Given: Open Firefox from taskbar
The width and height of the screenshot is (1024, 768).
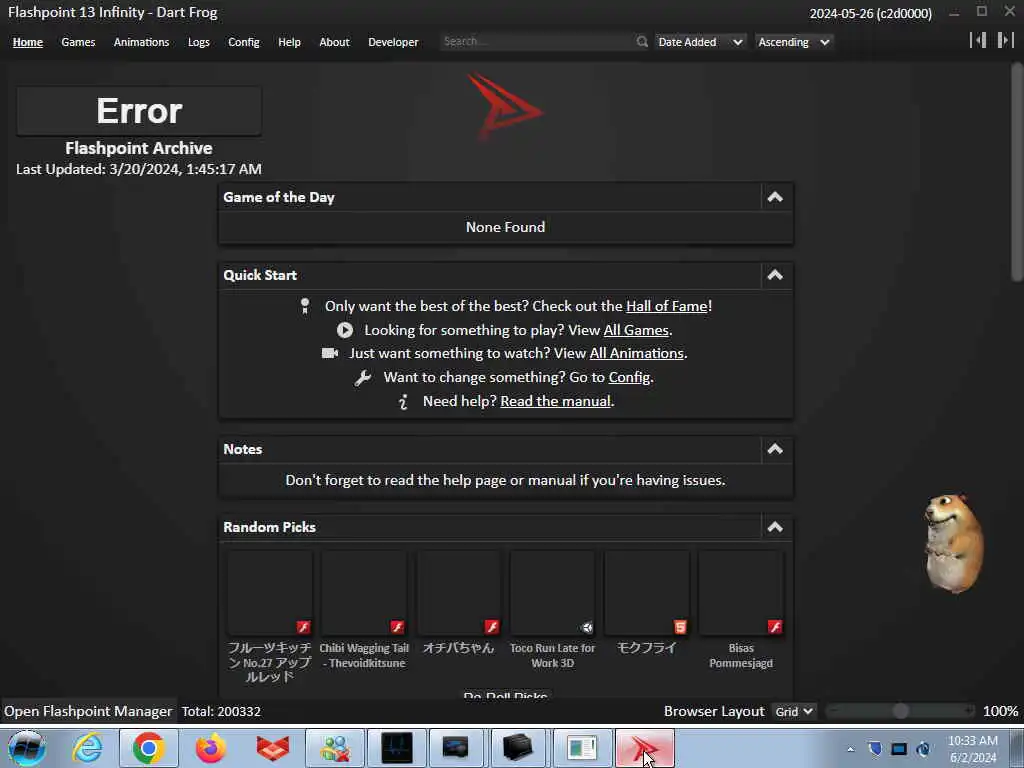Looking at the screenshot, I should pos(210,748).
